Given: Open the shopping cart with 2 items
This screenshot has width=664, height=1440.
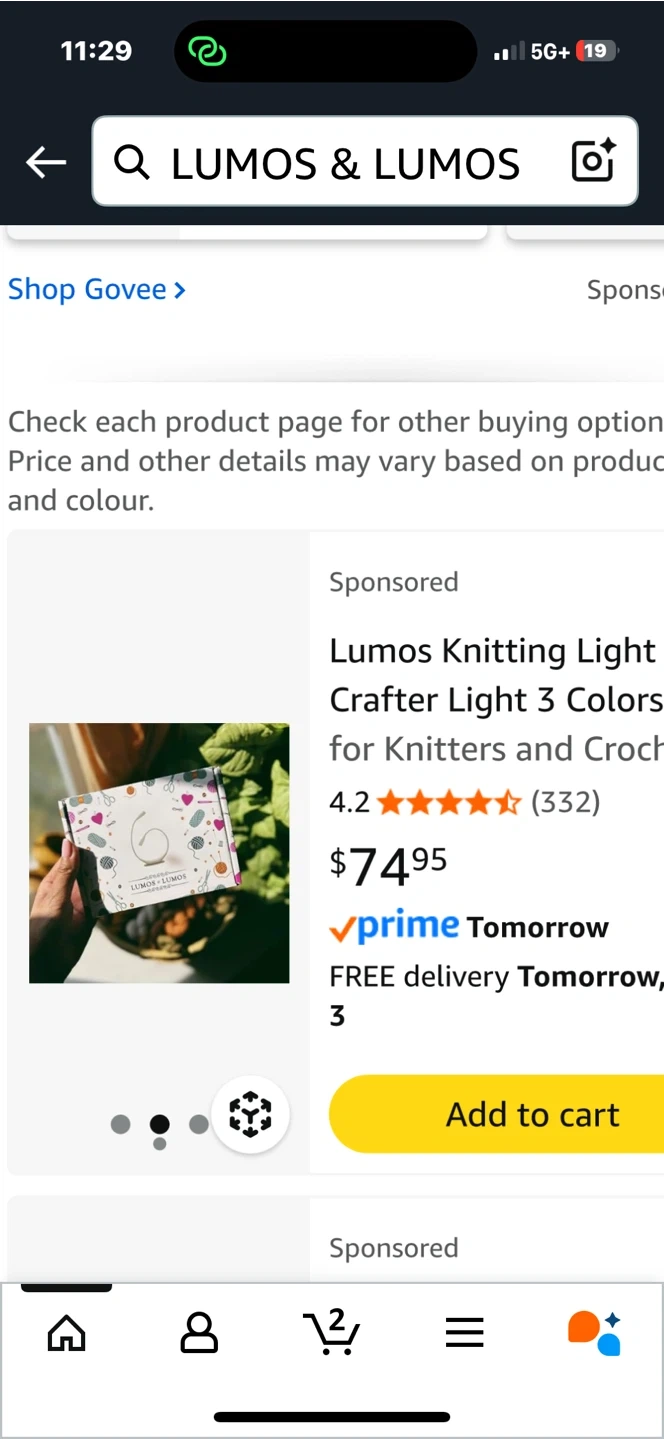Looking at the screenshot, I should pyautogui.click(x=331, y=1331).
